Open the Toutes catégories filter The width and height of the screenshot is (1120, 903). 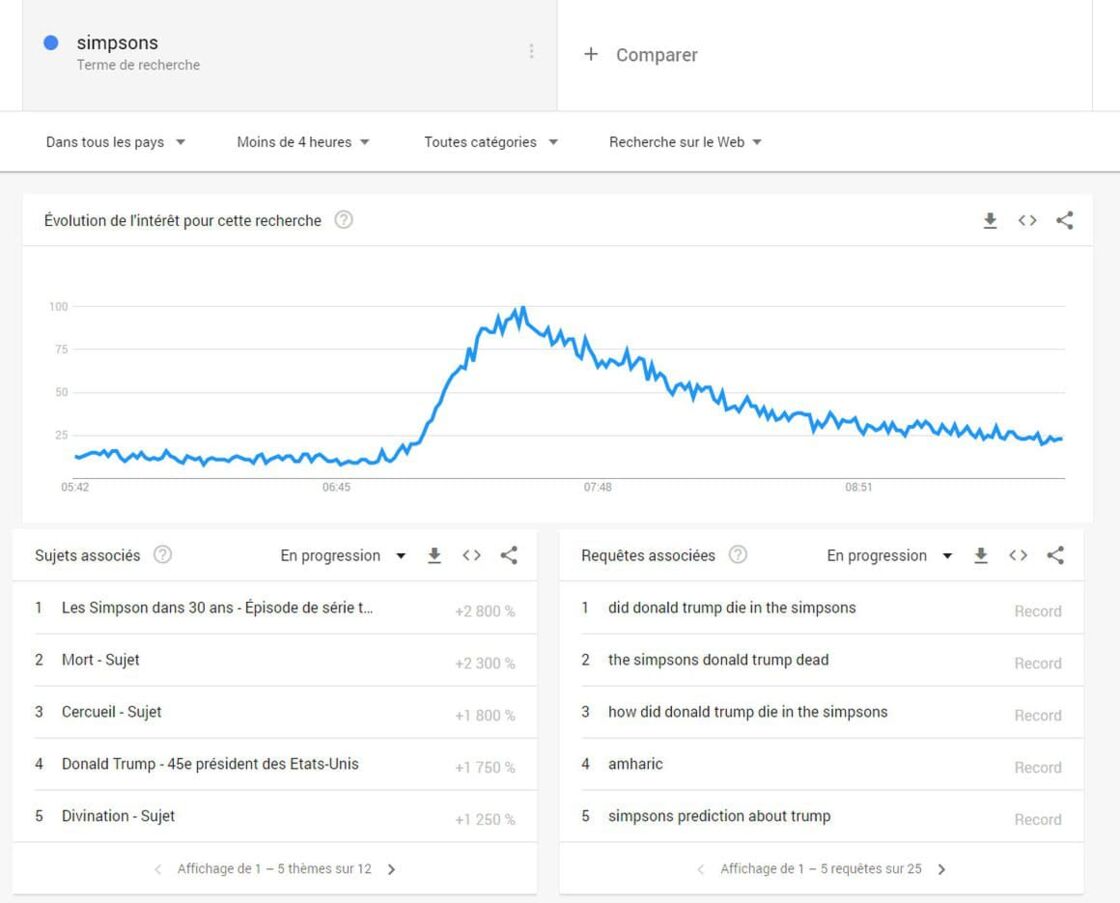click(x=491, y=142)
